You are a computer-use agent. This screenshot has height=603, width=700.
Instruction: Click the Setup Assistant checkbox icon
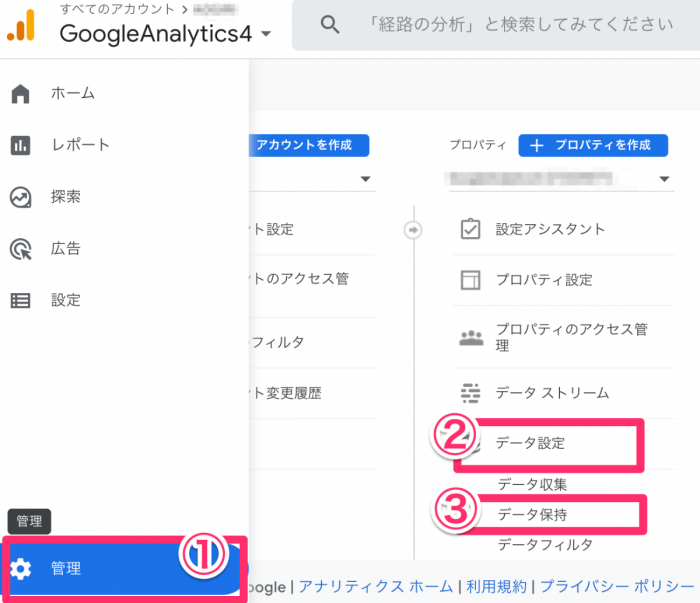coord(470,229)
